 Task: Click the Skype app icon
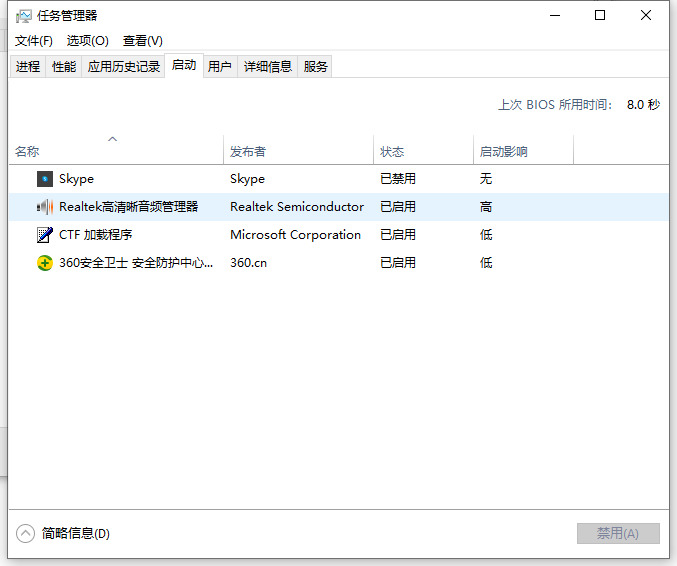coord(44,179)
